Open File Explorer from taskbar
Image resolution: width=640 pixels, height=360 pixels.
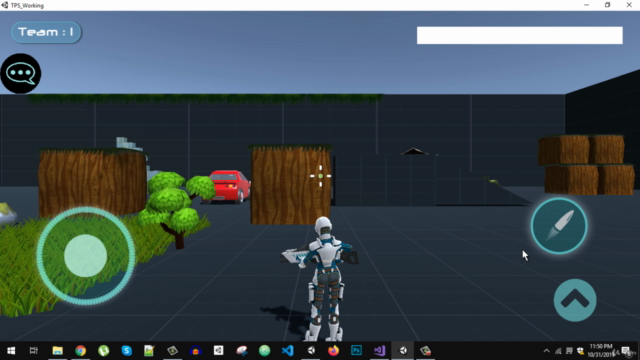coord(57,351)
